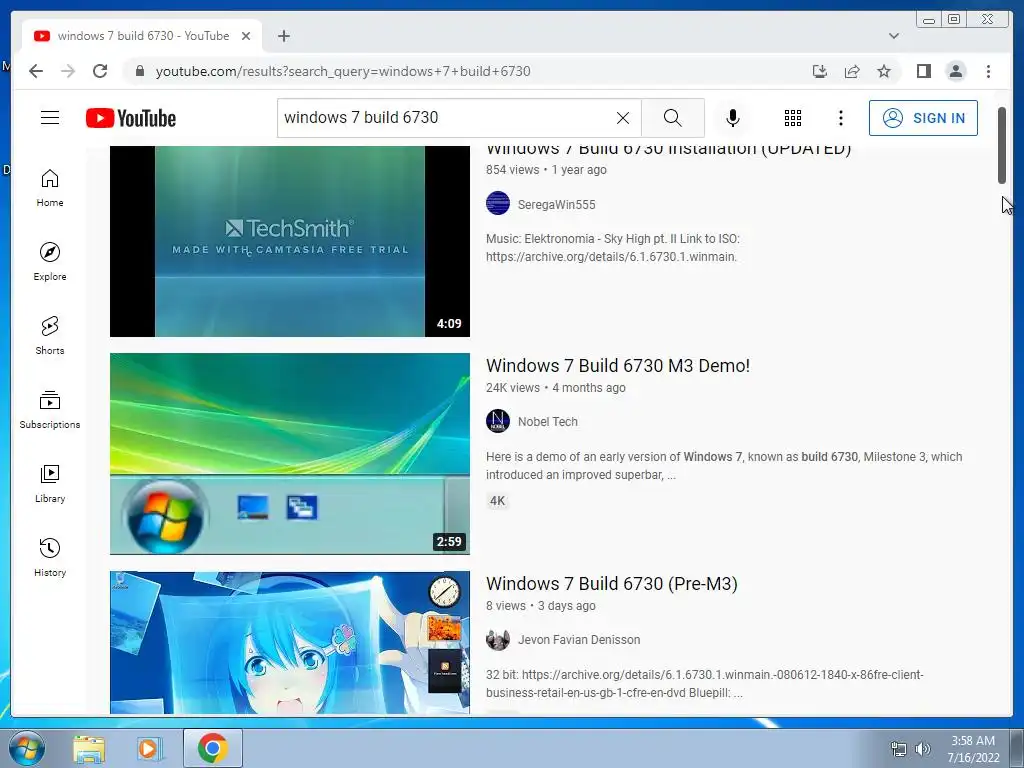Click the Chrome taskbar button

(213, 748)
